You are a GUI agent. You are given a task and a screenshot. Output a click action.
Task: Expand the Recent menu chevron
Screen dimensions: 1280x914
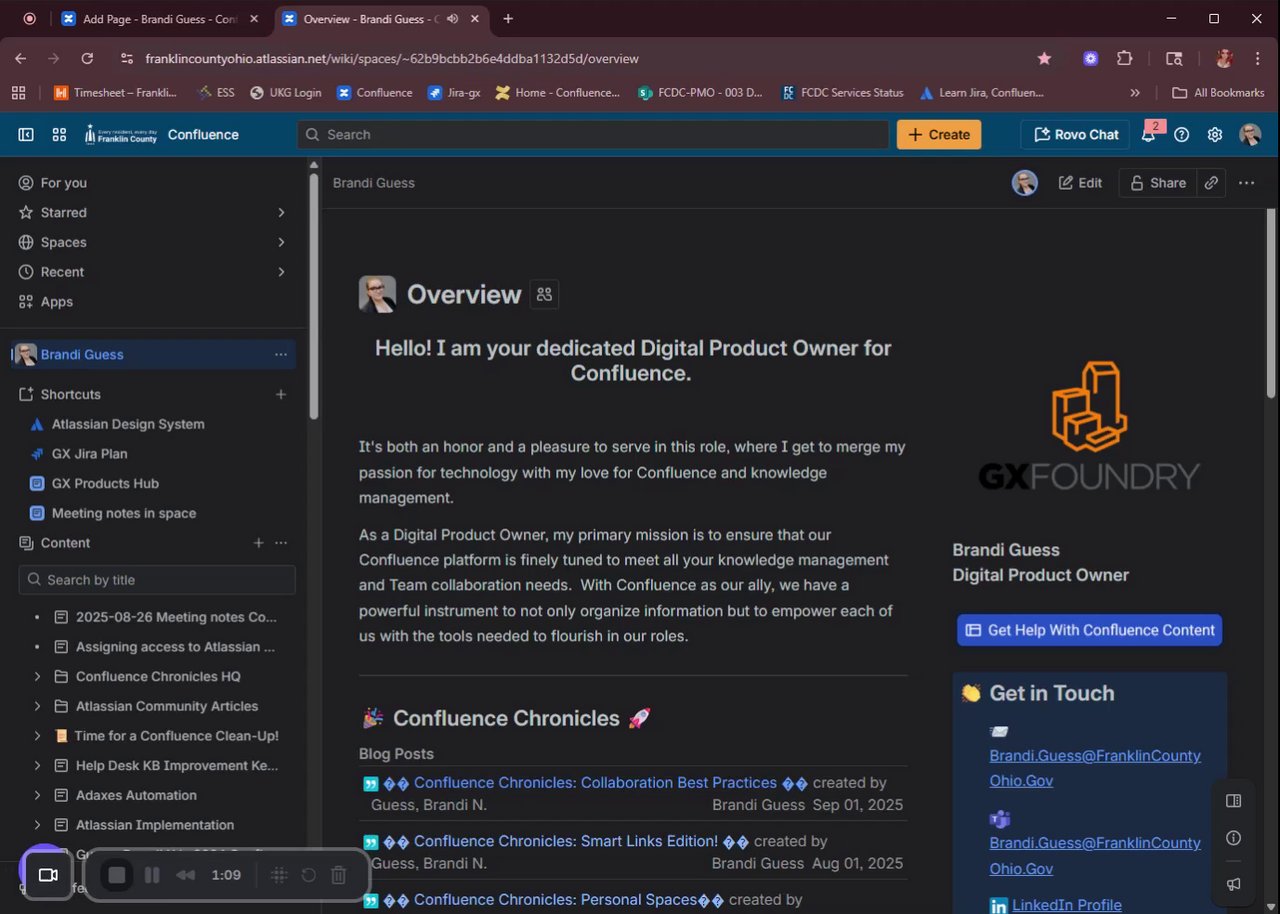click(x=281, y=272)
